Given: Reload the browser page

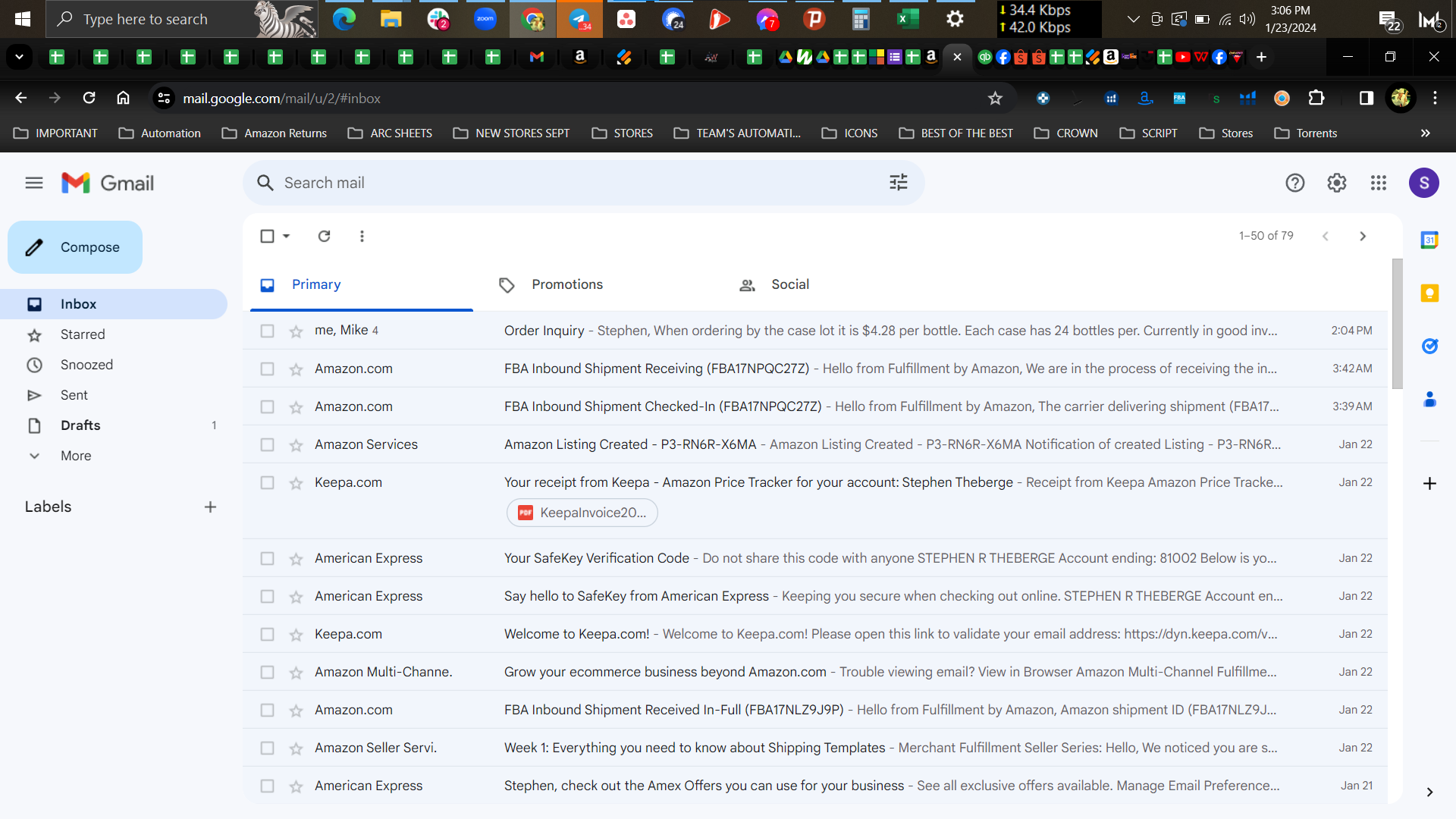Looking at the screenshot, I should [x=89, y=98].
